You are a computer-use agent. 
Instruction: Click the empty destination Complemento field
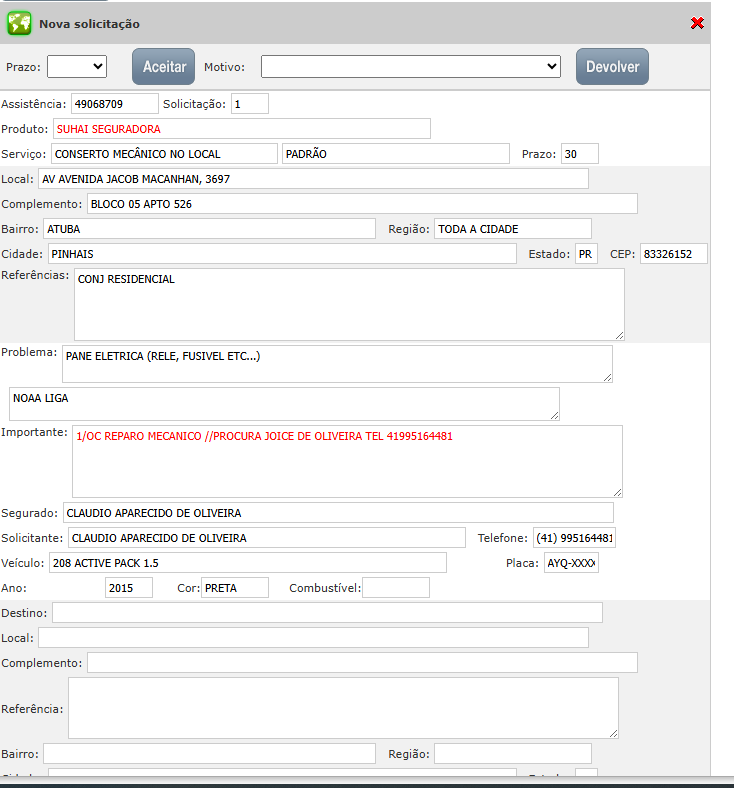pos(362,663)
